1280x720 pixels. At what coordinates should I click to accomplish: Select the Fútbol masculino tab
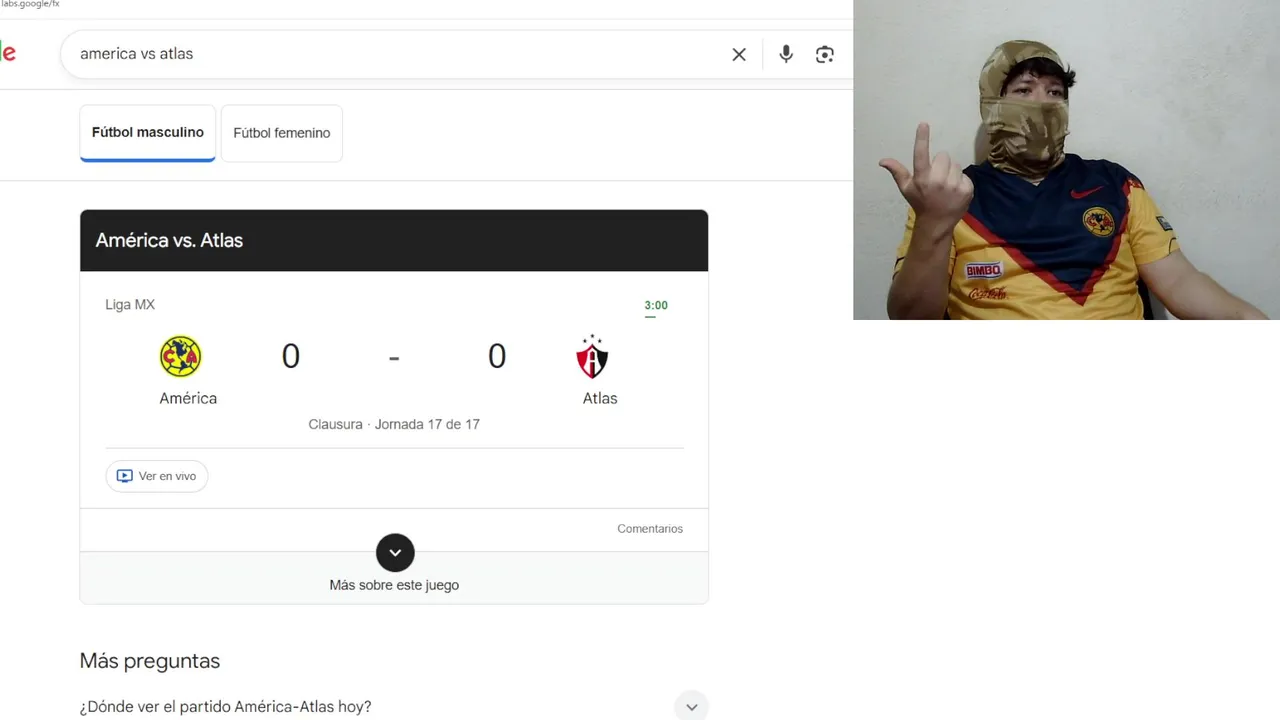(148, 133)
